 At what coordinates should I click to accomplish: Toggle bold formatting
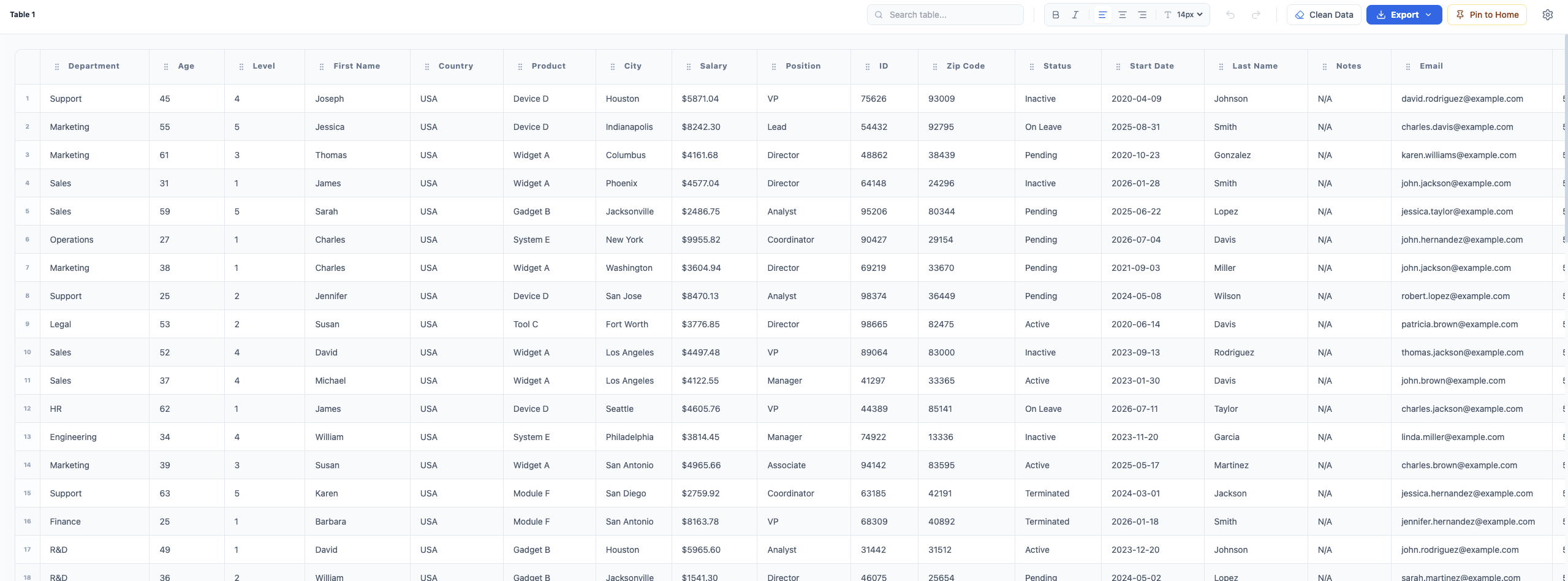tap(1055, 15)
